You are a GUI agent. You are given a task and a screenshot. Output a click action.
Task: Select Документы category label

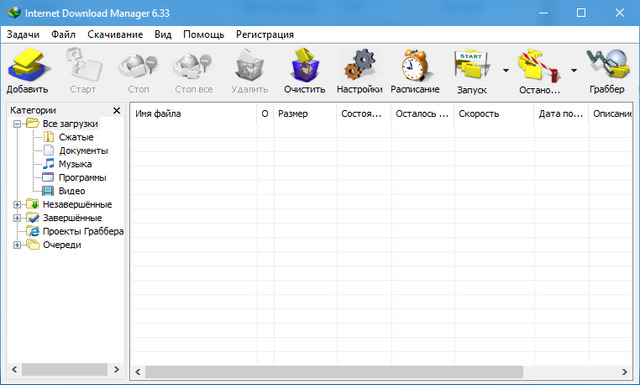84,151
